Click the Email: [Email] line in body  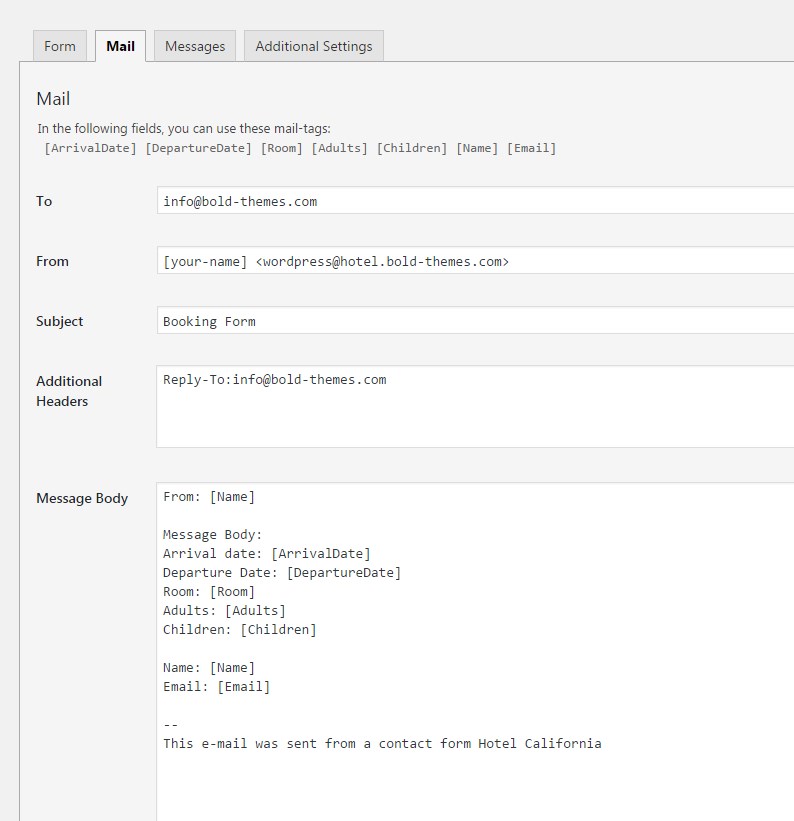[x=216, y=686]
